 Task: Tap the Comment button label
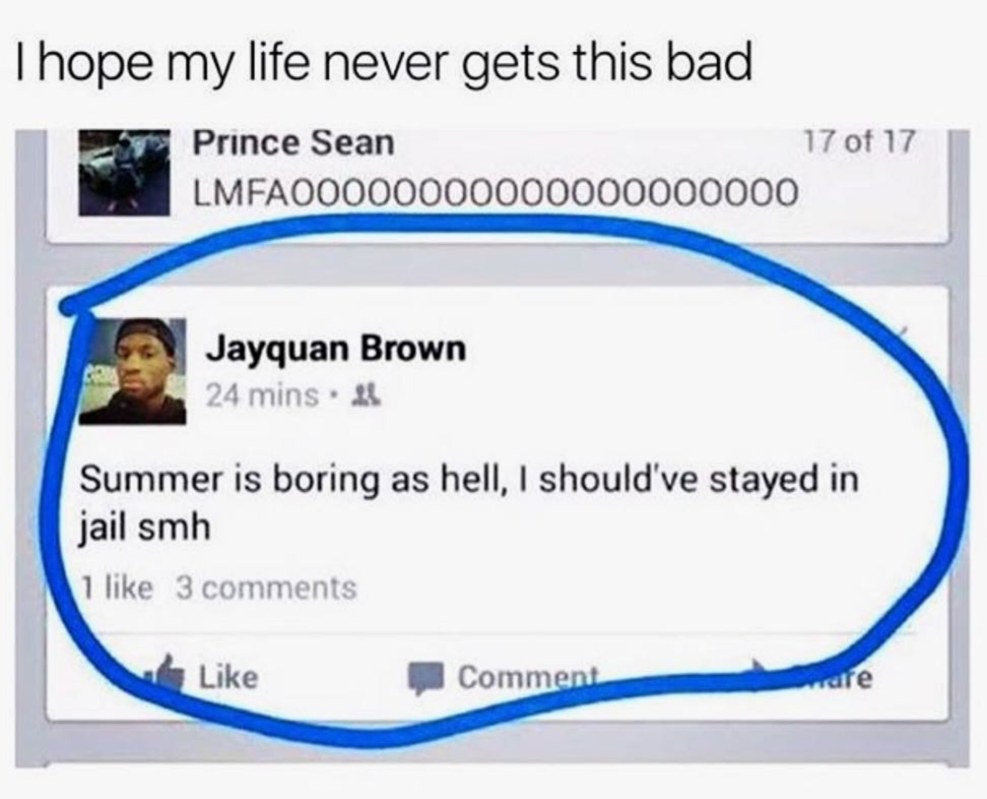coord(527,677)
